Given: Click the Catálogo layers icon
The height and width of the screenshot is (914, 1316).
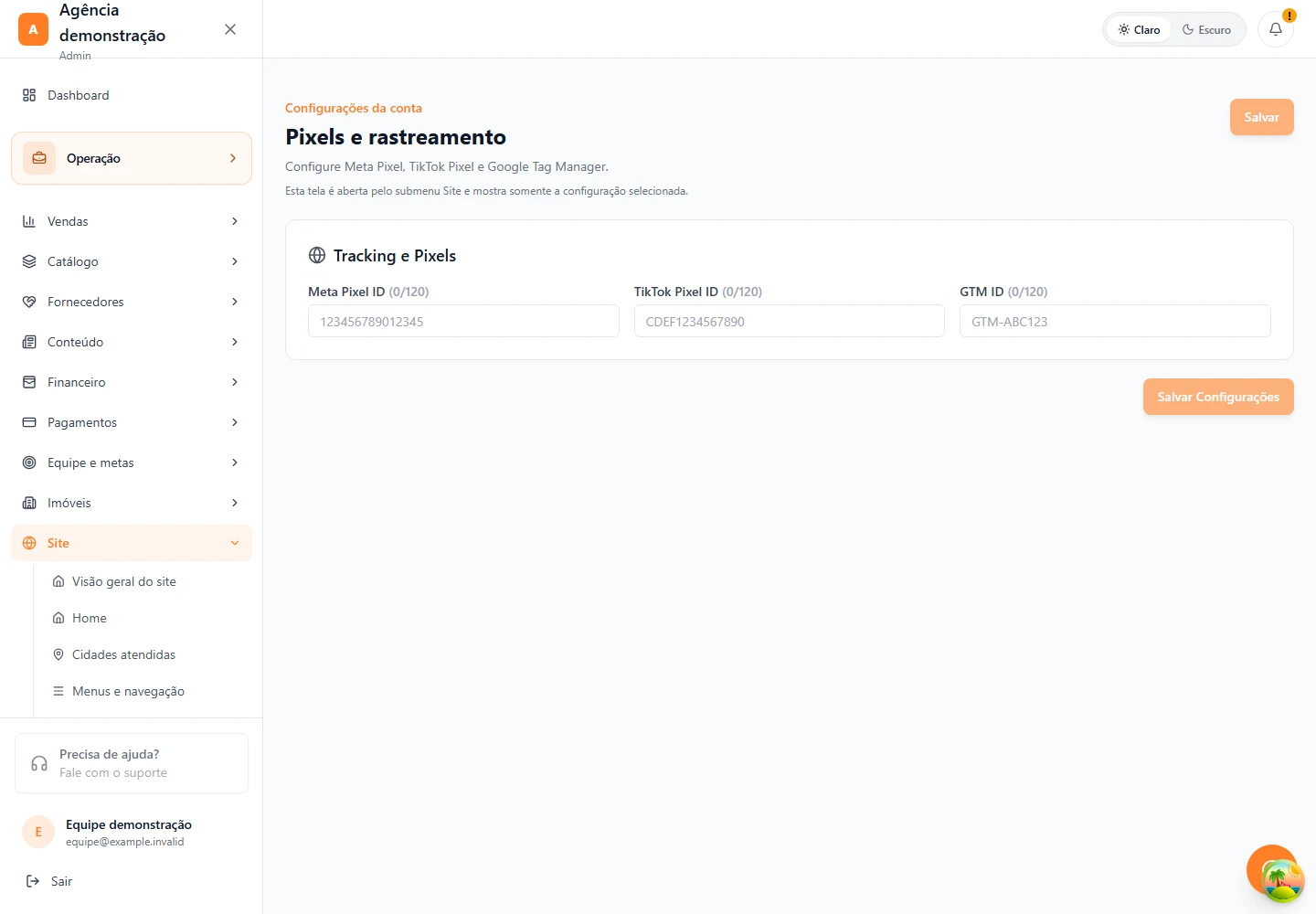Looking at the screenshot, I should point(29,261).
